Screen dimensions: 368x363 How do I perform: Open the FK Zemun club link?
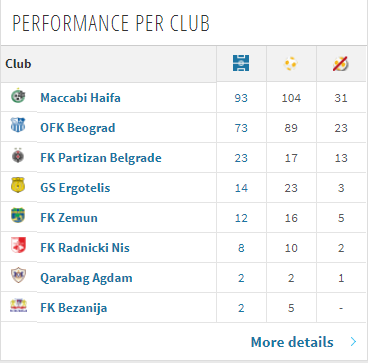click(x=69, y=218)
